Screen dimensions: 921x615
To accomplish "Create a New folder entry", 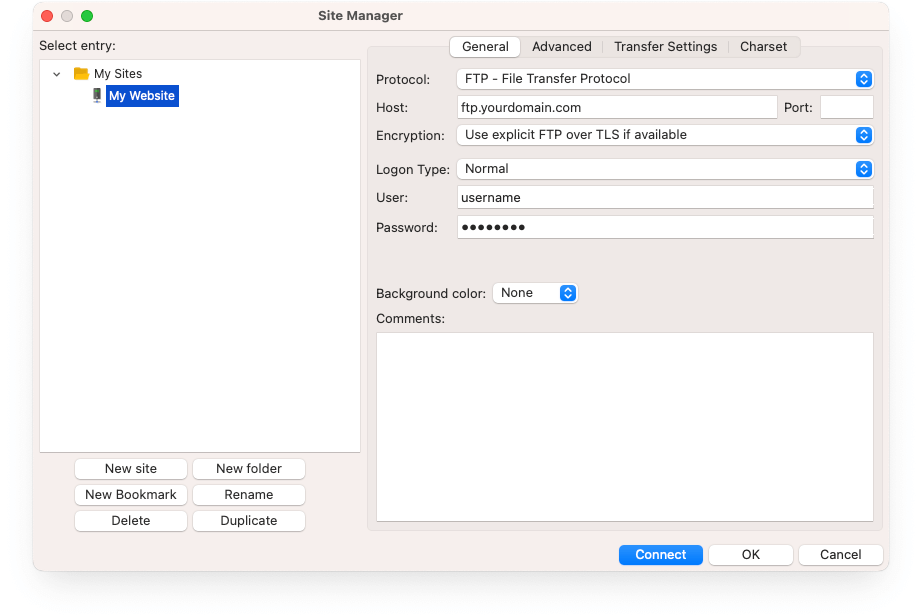I will [248, 468].
